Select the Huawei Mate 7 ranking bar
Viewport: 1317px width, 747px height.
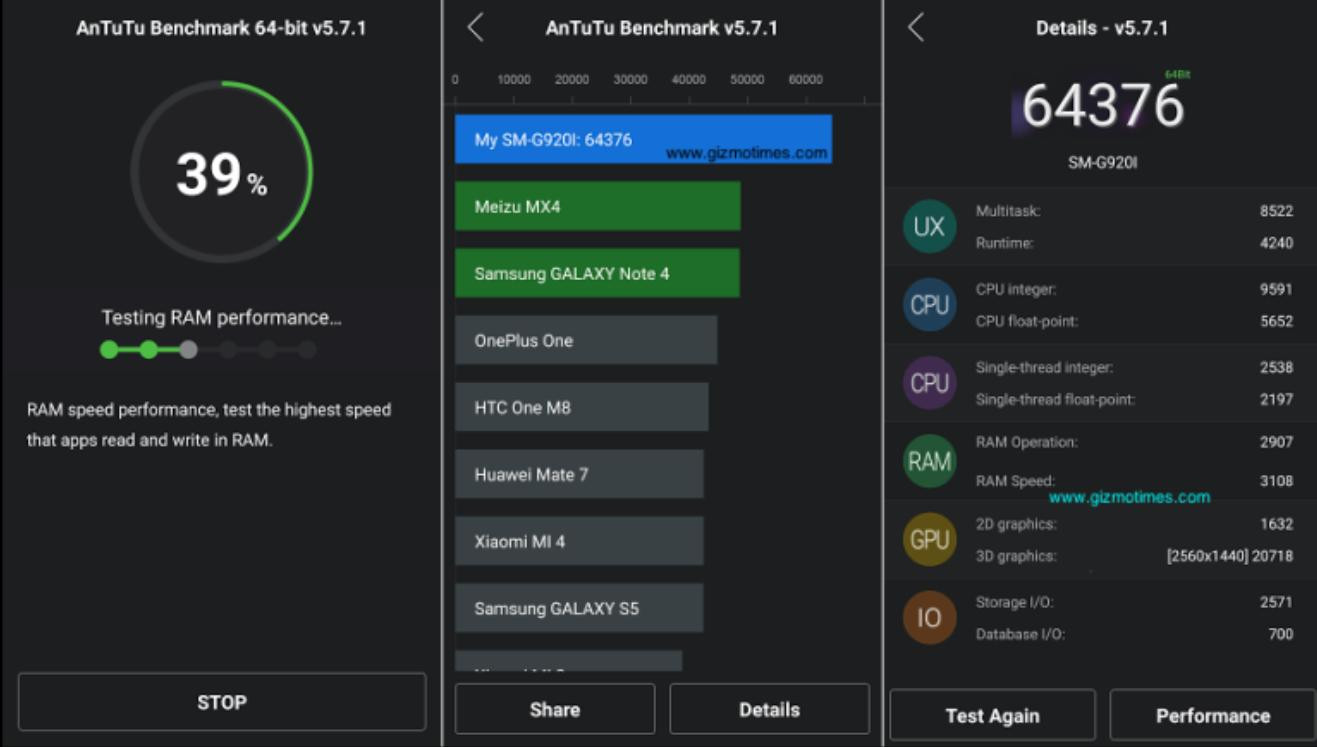(579, 474)
